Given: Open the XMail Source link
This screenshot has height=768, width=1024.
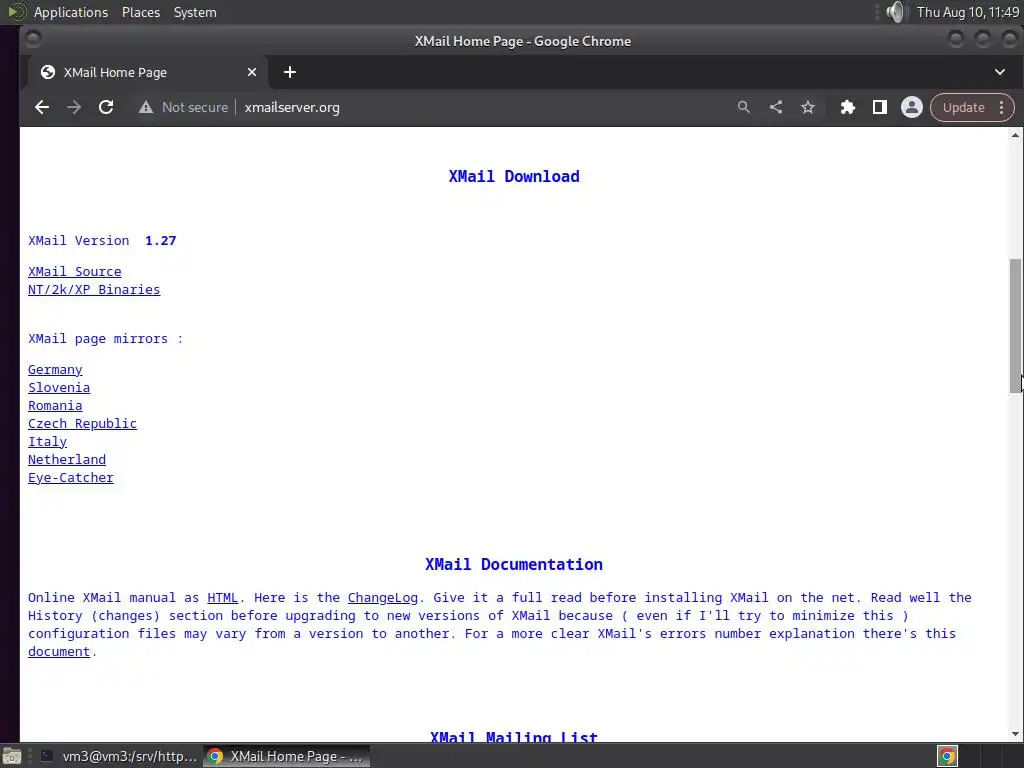Looking at the screenshot, I should tap(74, 272).
